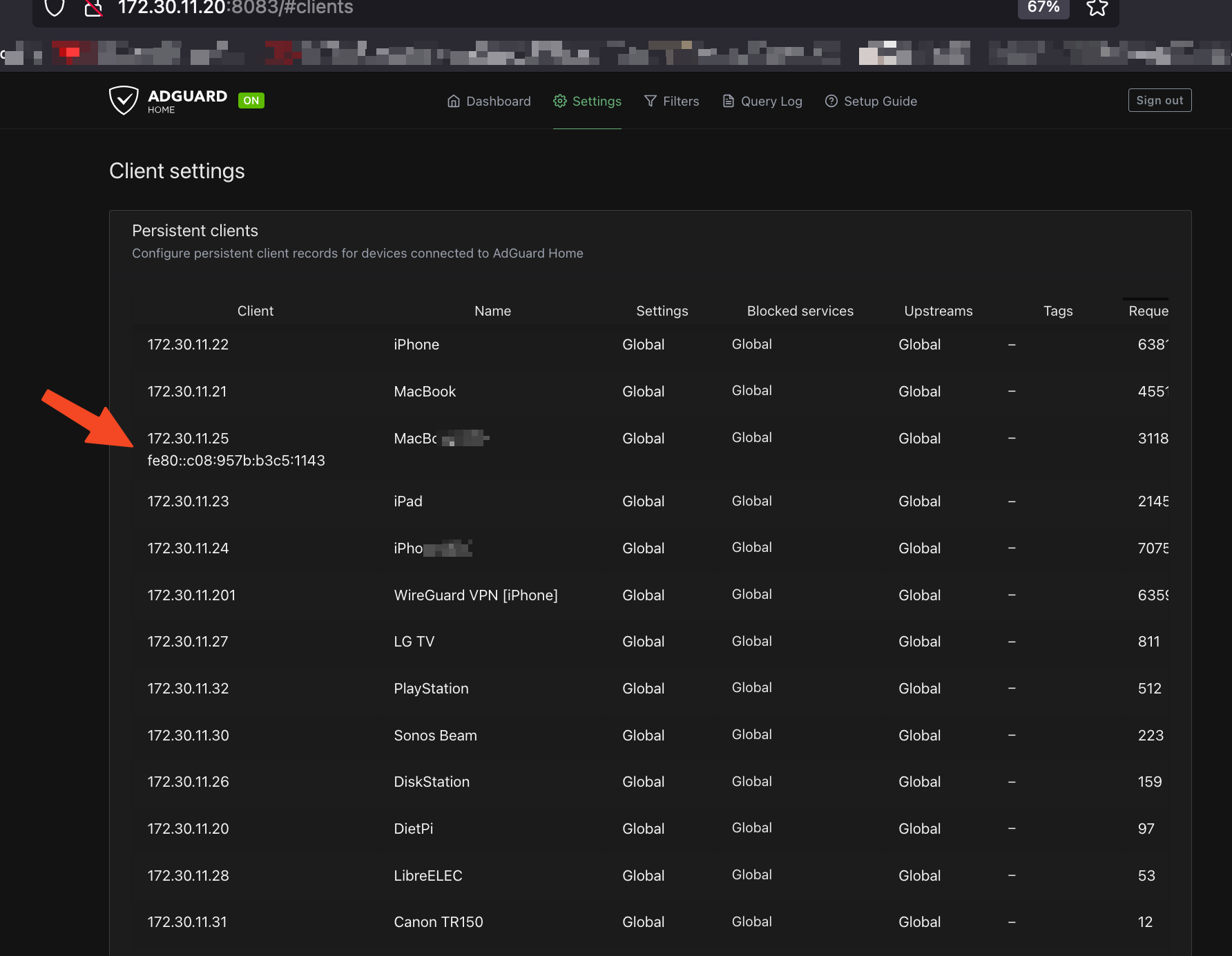Click PlayStation's request count 512
This screenshot has width=1232, height=956.
point(1150,689)
